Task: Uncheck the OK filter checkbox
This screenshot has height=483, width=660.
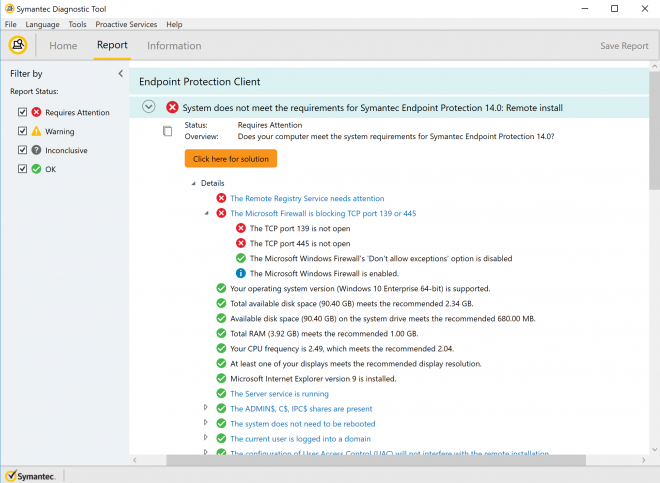Action: 22,169
